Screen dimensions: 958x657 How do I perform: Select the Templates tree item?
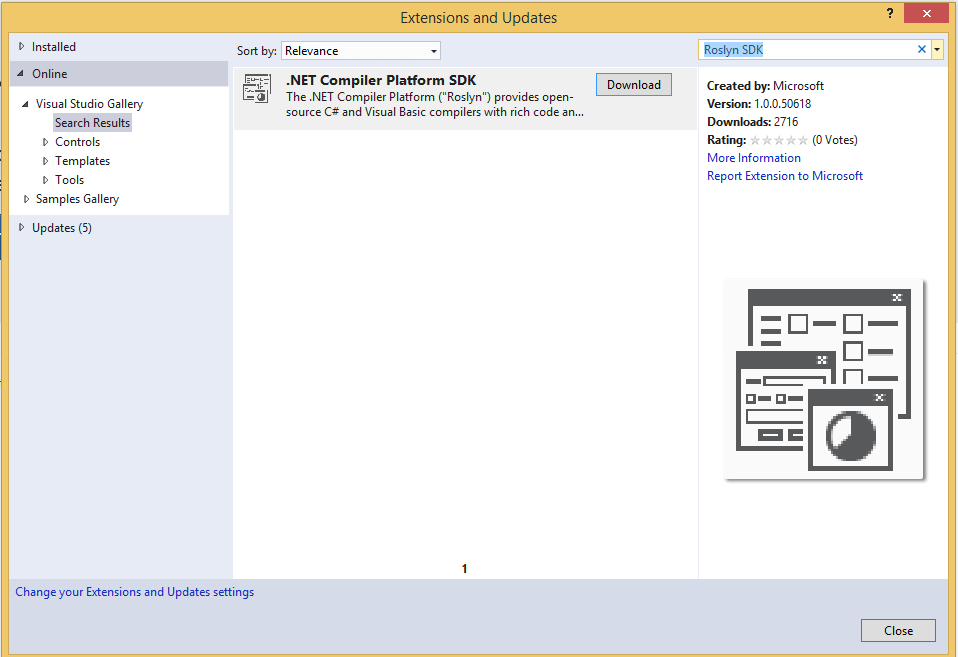pos(82,161)
